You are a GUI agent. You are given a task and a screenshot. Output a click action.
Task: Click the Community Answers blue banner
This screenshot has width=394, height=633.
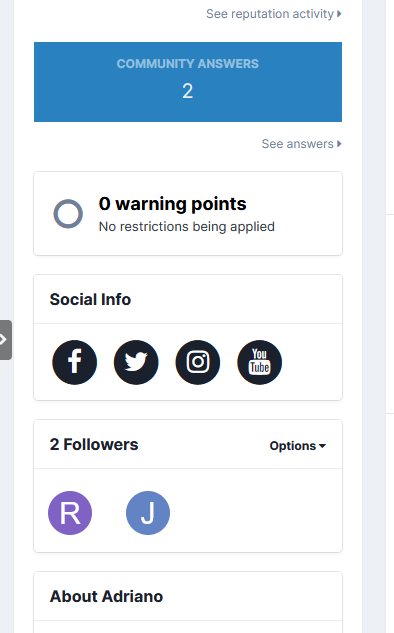click(x=188, y=82)
